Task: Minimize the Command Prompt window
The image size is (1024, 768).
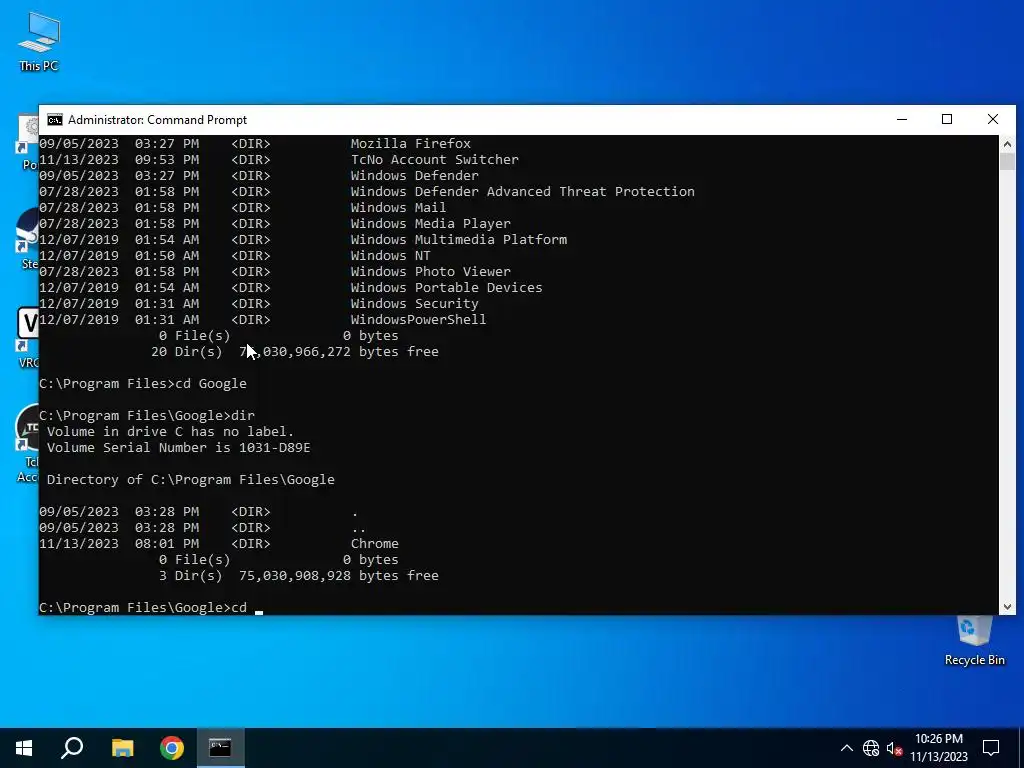Action: (902, 120)
